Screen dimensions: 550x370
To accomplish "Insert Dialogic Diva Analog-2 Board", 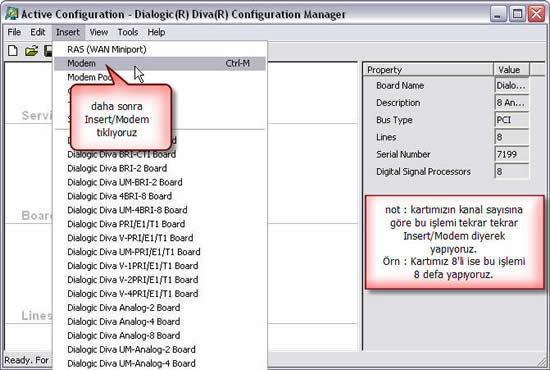I will click(160, 308).
